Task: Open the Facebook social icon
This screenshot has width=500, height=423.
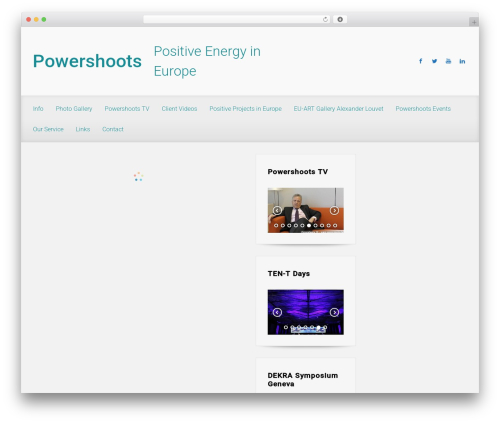Action: 421,61
